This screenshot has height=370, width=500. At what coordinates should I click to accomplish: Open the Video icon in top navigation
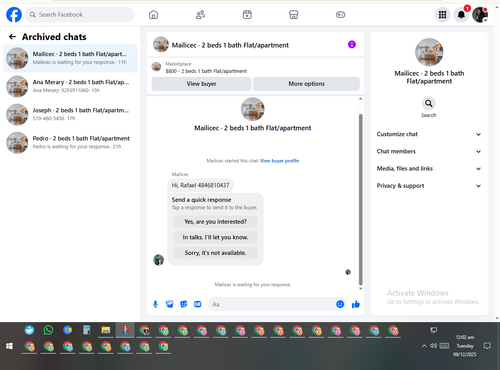click(x=247, y=15)
